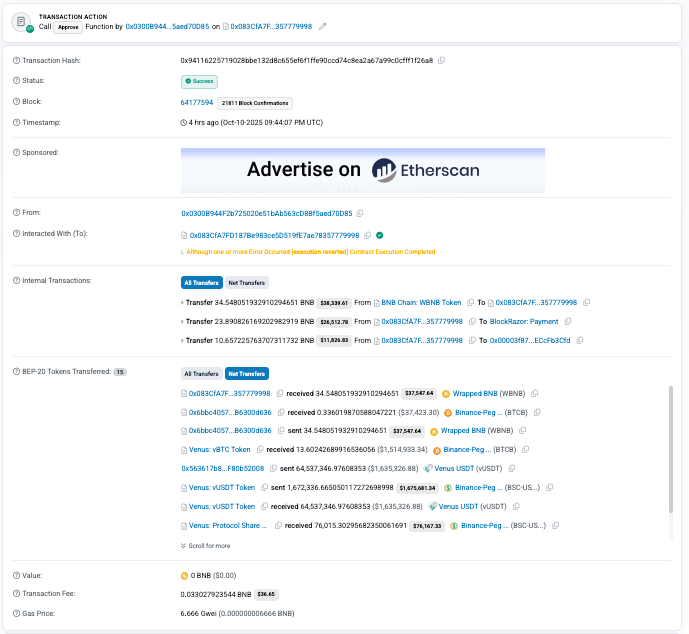The height and width of the screenshot is (634, 689).
Task: Copy Venus: Protocol Share address
Action: click(278, 525)
